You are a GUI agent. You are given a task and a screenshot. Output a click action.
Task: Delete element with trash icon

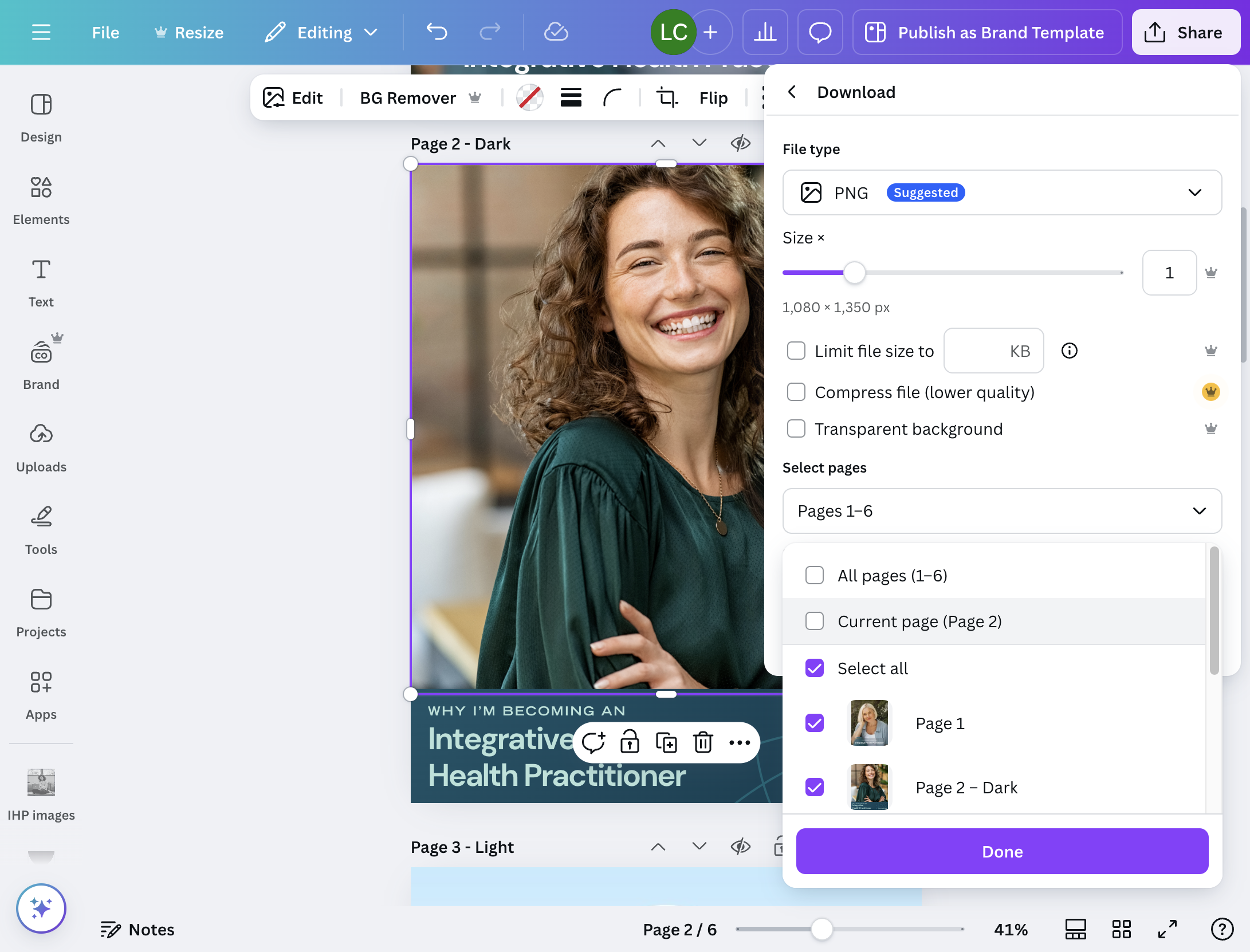tap(703, 742)
